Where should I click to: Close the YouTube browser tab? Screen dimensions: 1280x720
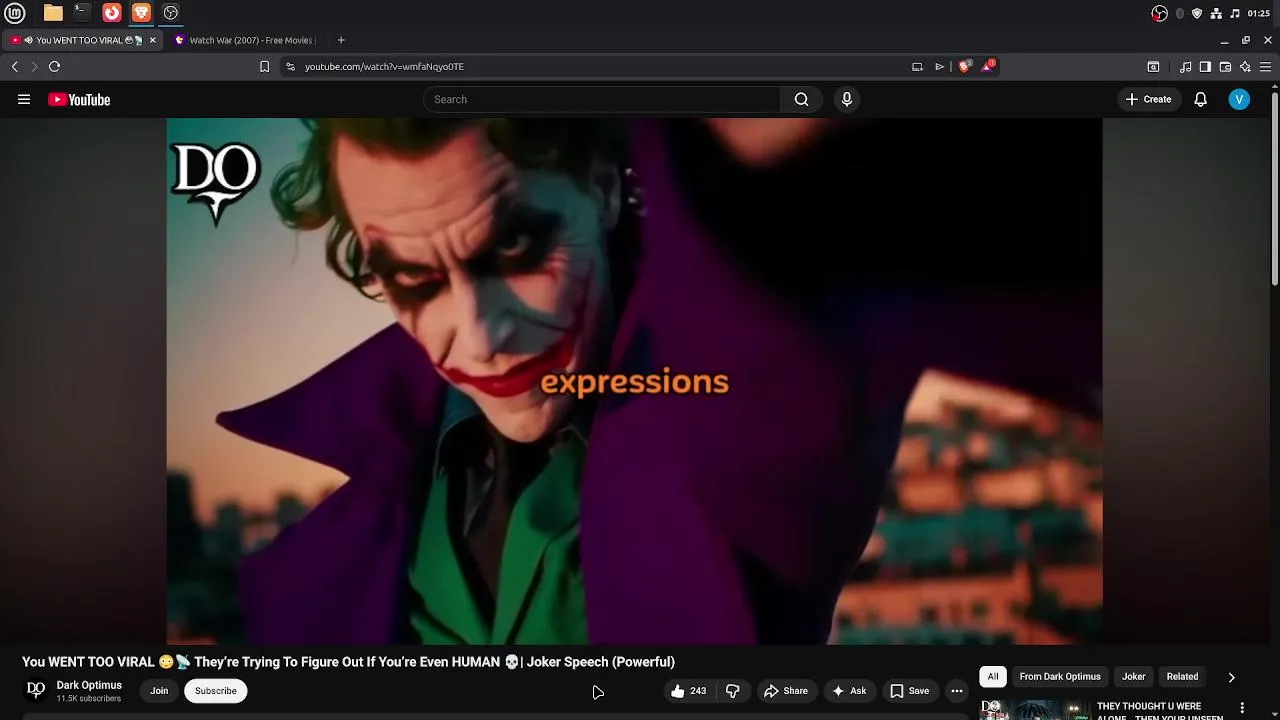[153, 40]
